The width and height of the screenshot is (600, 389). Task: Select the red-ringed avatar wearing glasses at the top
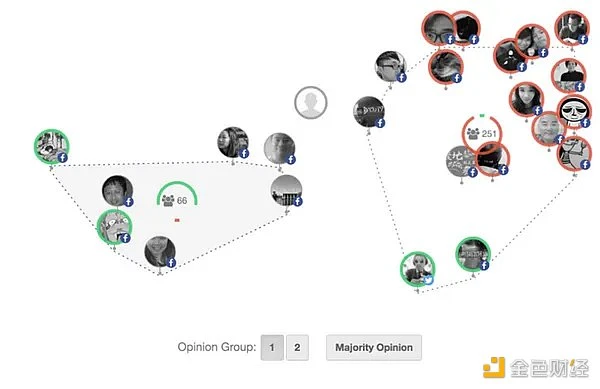click(439, 28)
